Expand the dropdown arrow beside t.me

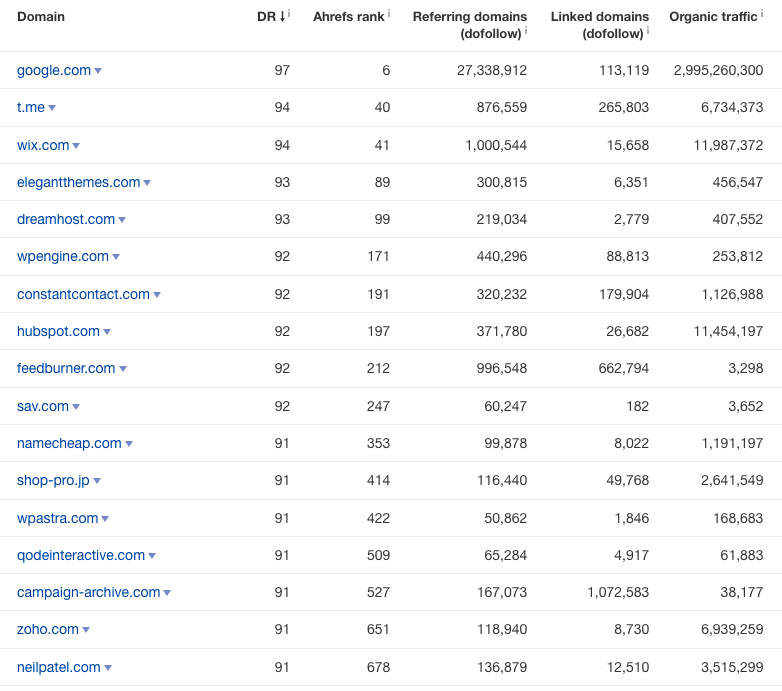pyautogui.click(x=52, y=108)
